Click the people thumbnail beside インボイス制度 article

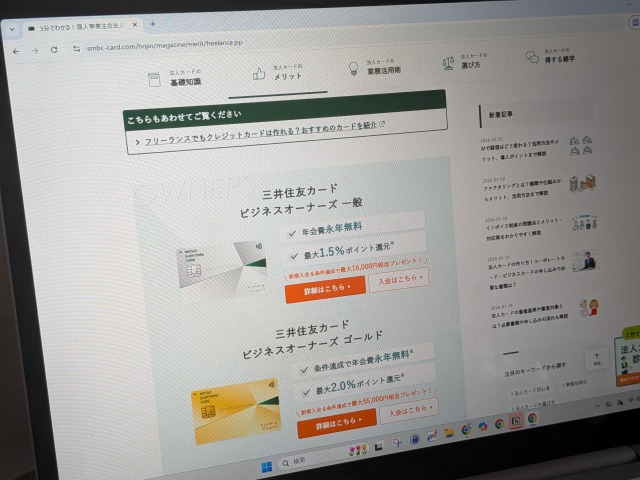coord(584,222)
